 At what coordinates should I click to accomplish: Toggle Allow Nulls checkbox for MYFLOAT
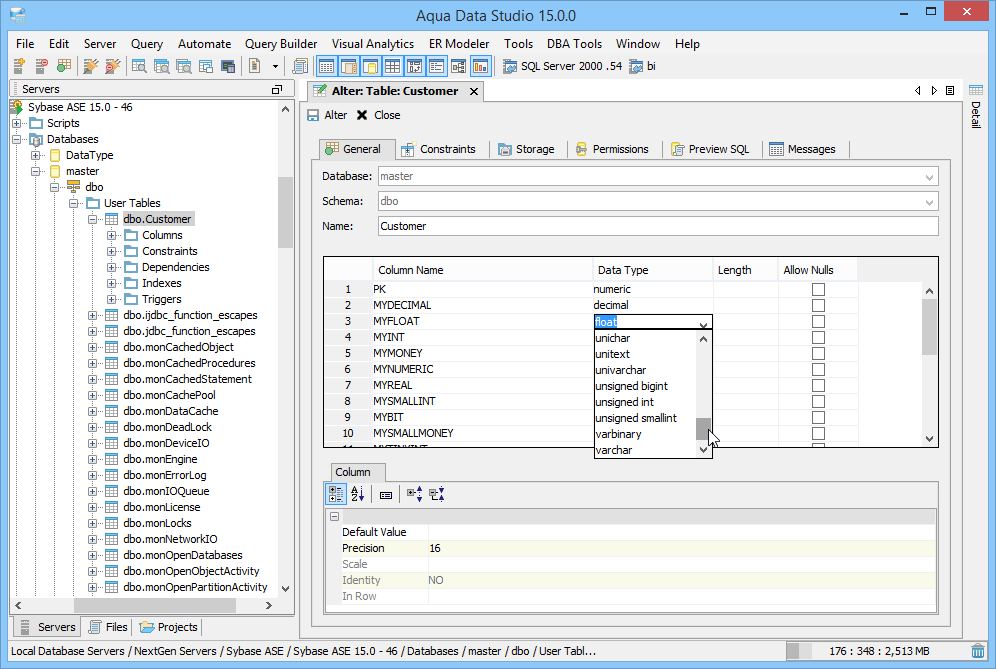coord(818,321)
